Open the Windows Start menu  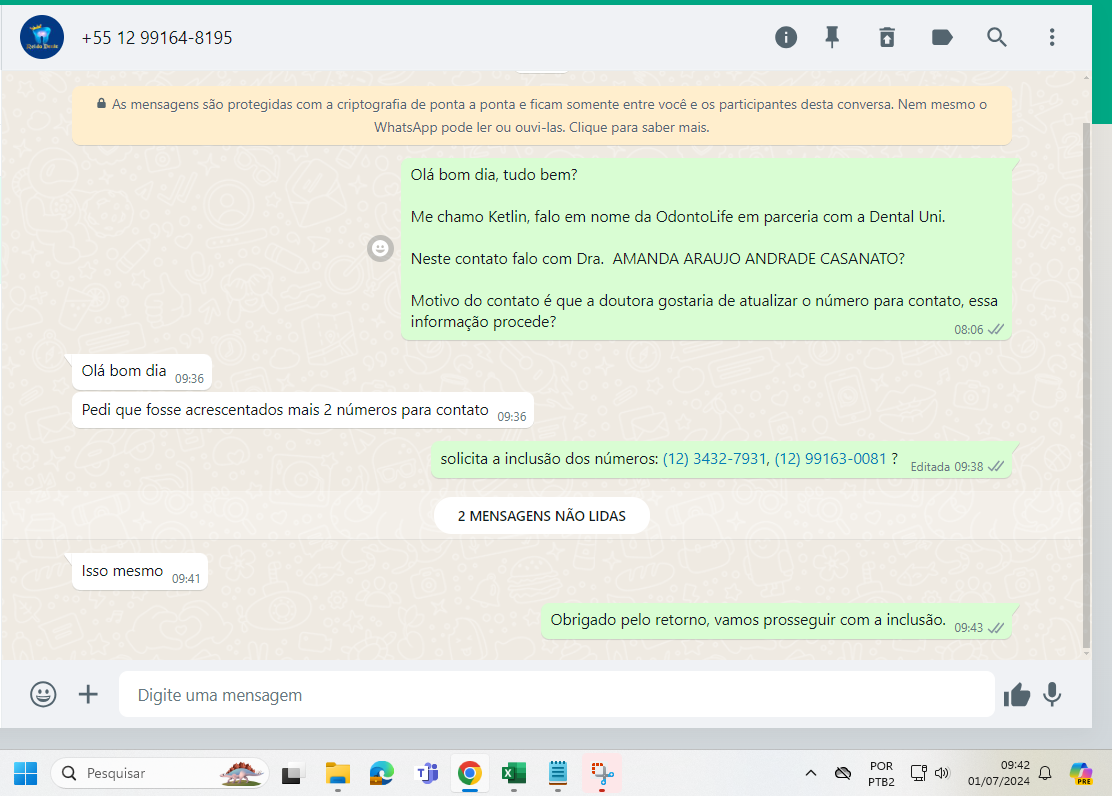point(26,773)
